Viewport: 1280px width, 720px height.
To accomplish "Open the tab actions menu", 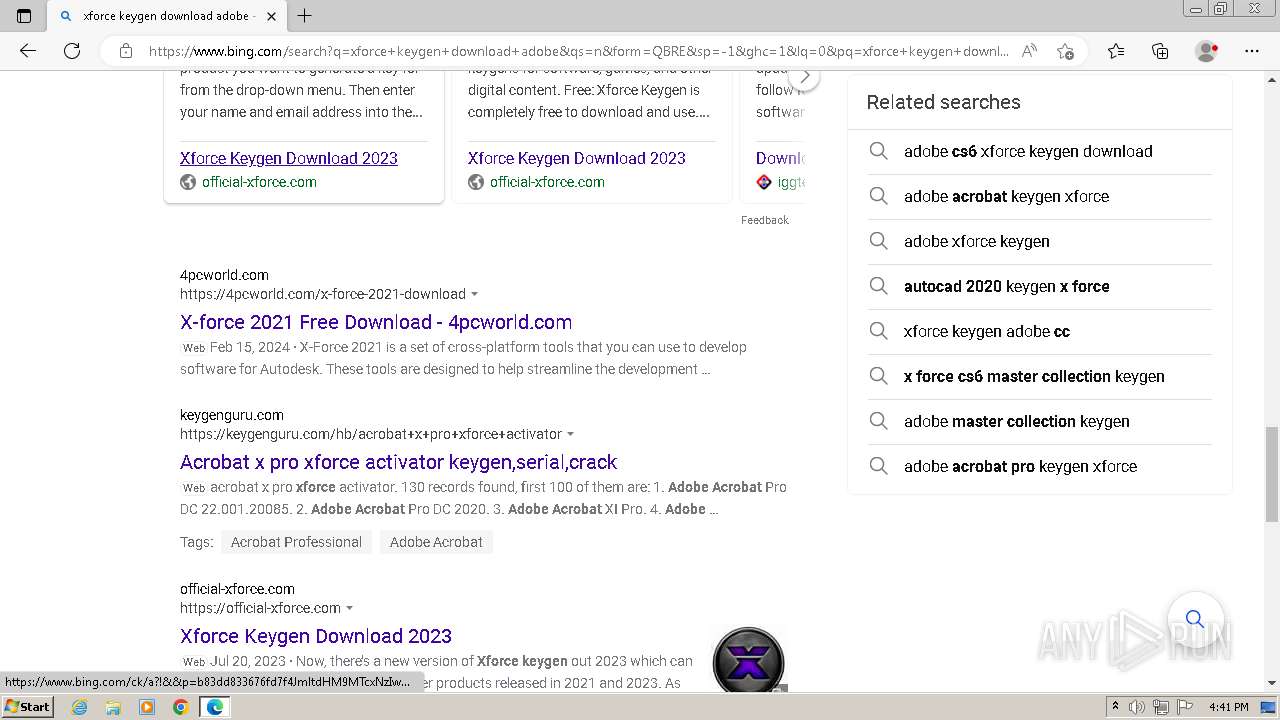I will click(x=24, y=16).
